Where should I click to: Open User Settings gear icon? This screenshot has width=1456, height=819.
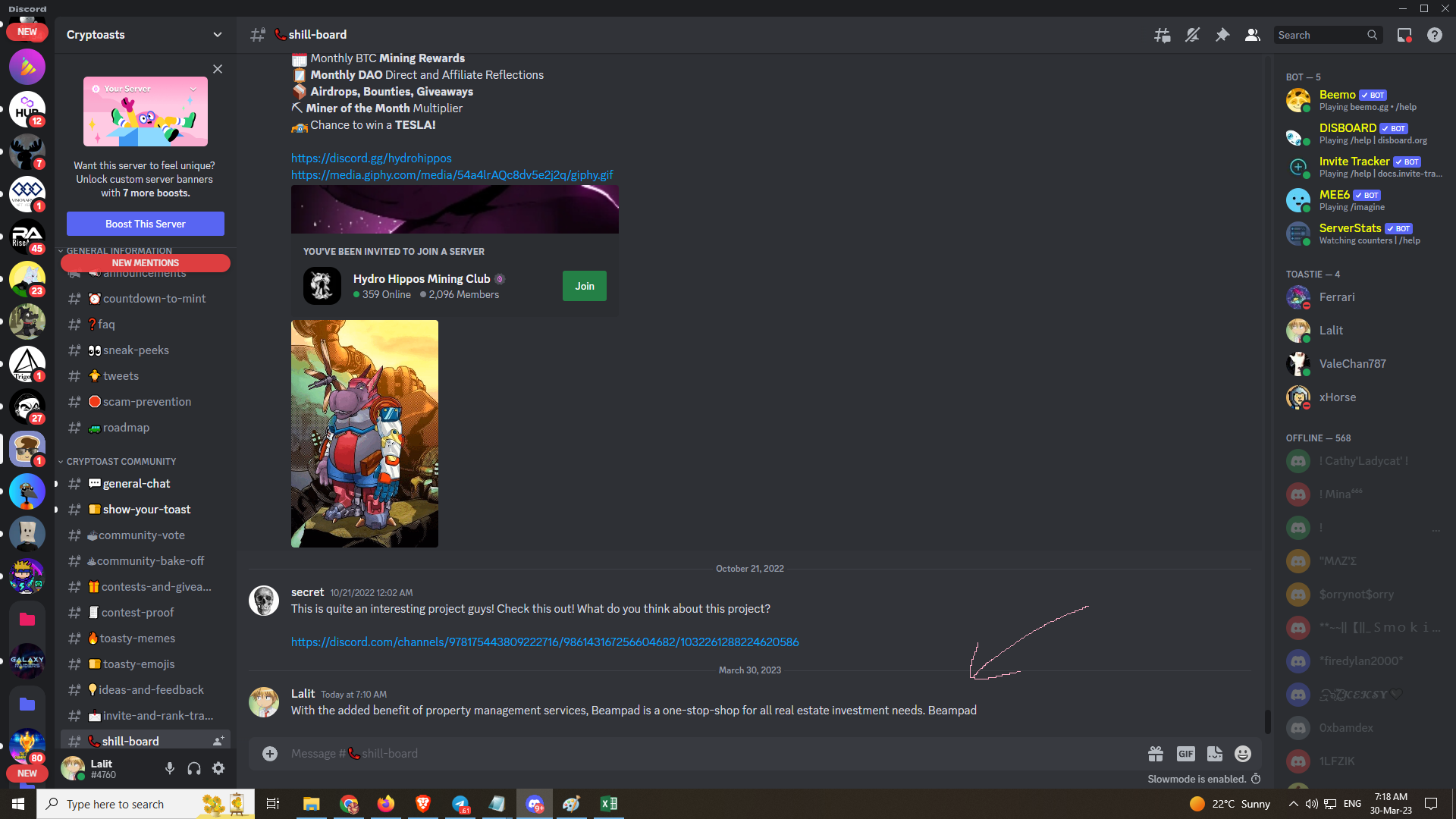click(218, 769)
